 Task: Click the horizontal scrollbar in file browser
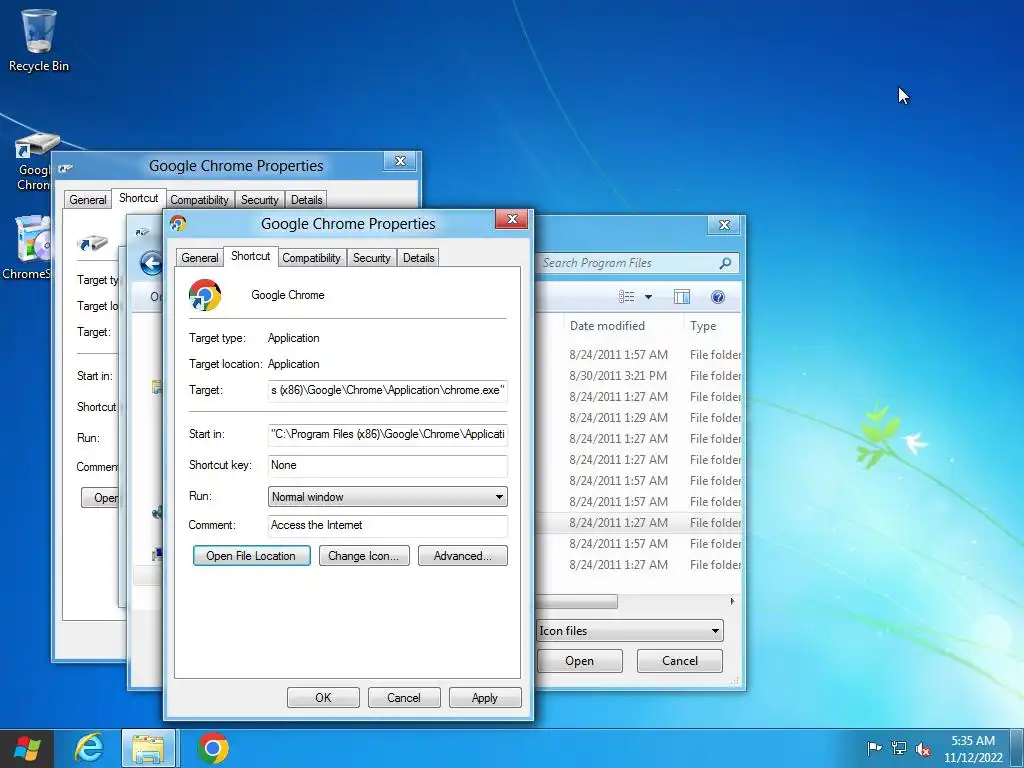pyautogui.click(x=576, y=601)
